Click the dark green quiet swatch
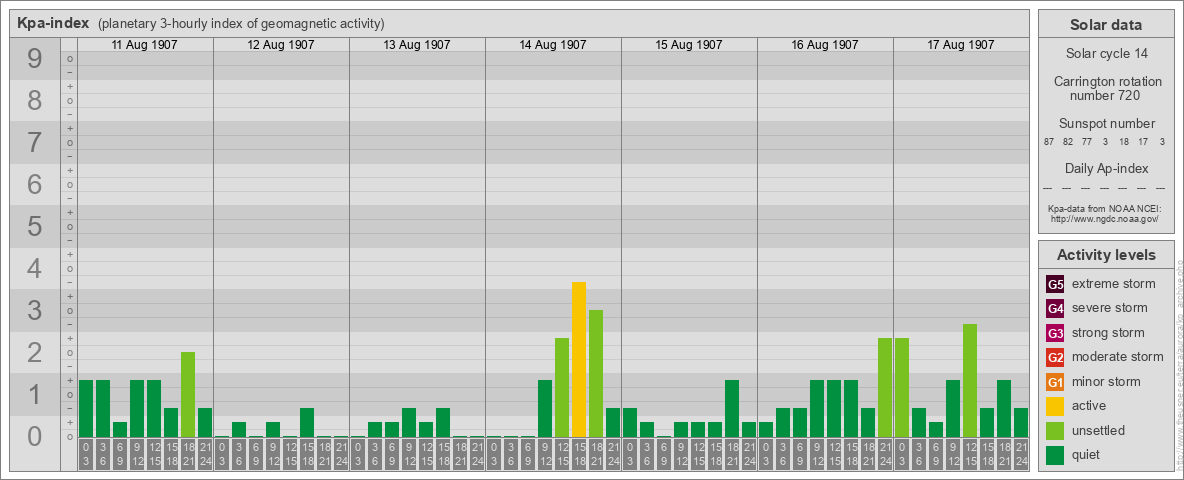This screenshot has height=480, width=1184. [1055, 455]
